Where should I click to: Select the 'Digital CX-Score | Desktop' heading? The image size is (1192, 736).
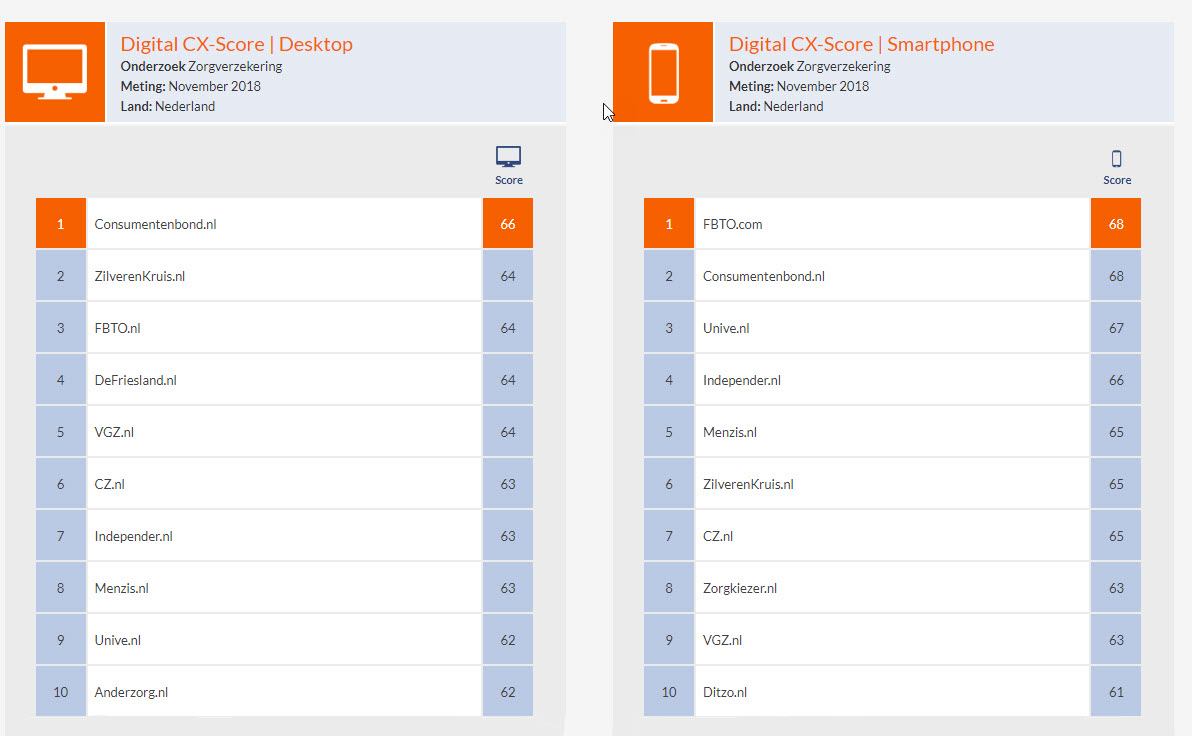pos(236,44)
